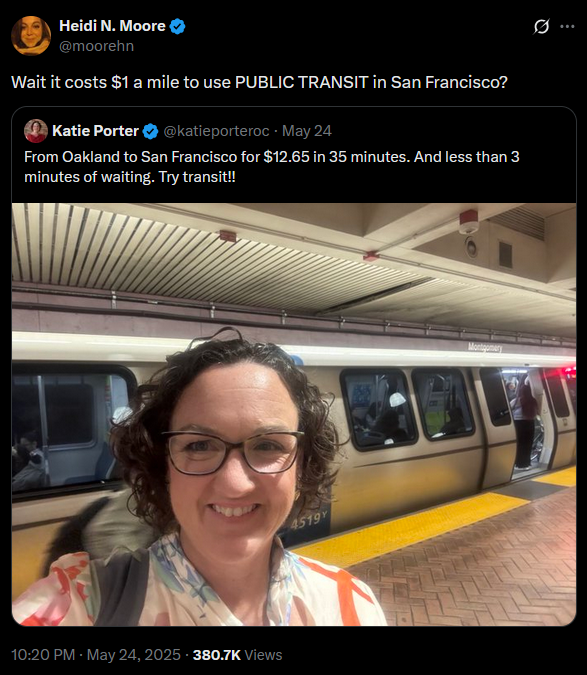Open the @moorehn handle link
The width and height of the screenshot is (587, 675).
point(96,46)
